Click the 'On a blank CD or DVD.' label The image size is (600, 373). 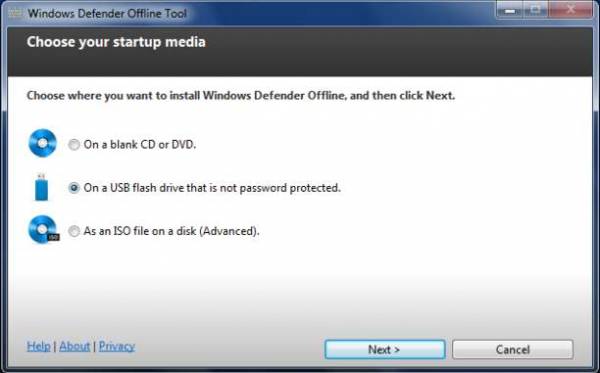point(140,145)
